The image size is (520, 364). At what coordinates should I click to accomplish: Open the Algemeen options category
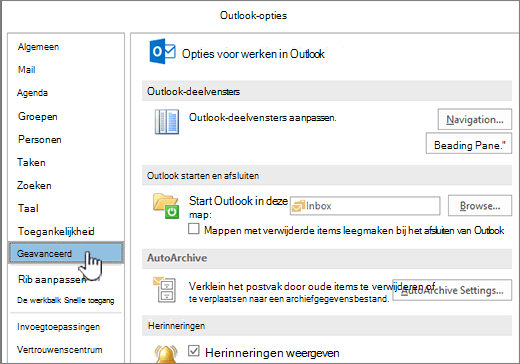(x=38, y=47)
